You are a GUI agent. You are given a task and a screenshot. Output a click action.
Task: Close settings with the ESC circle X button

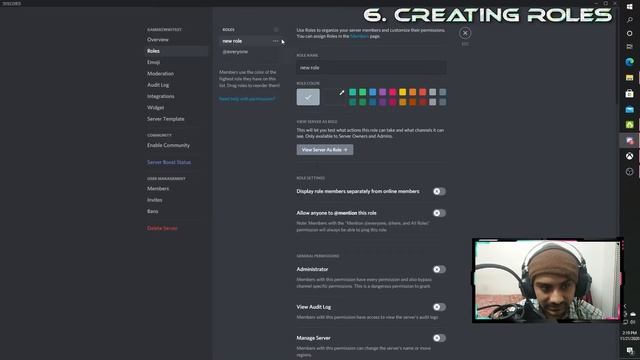[465, 33]
